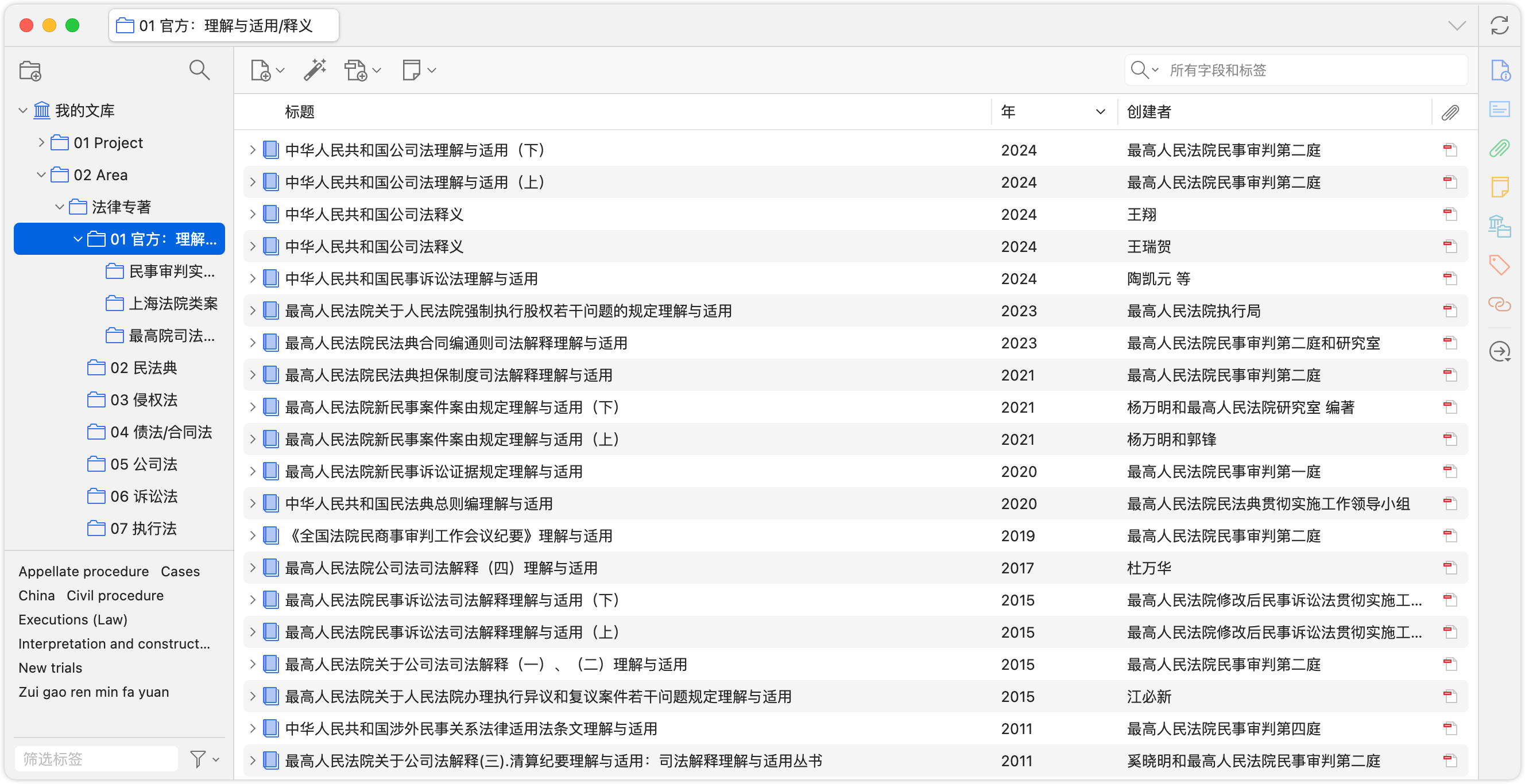Open the new item dropdown
The height and width of the screenshot is (784, 1525).
tap(267, 71)
